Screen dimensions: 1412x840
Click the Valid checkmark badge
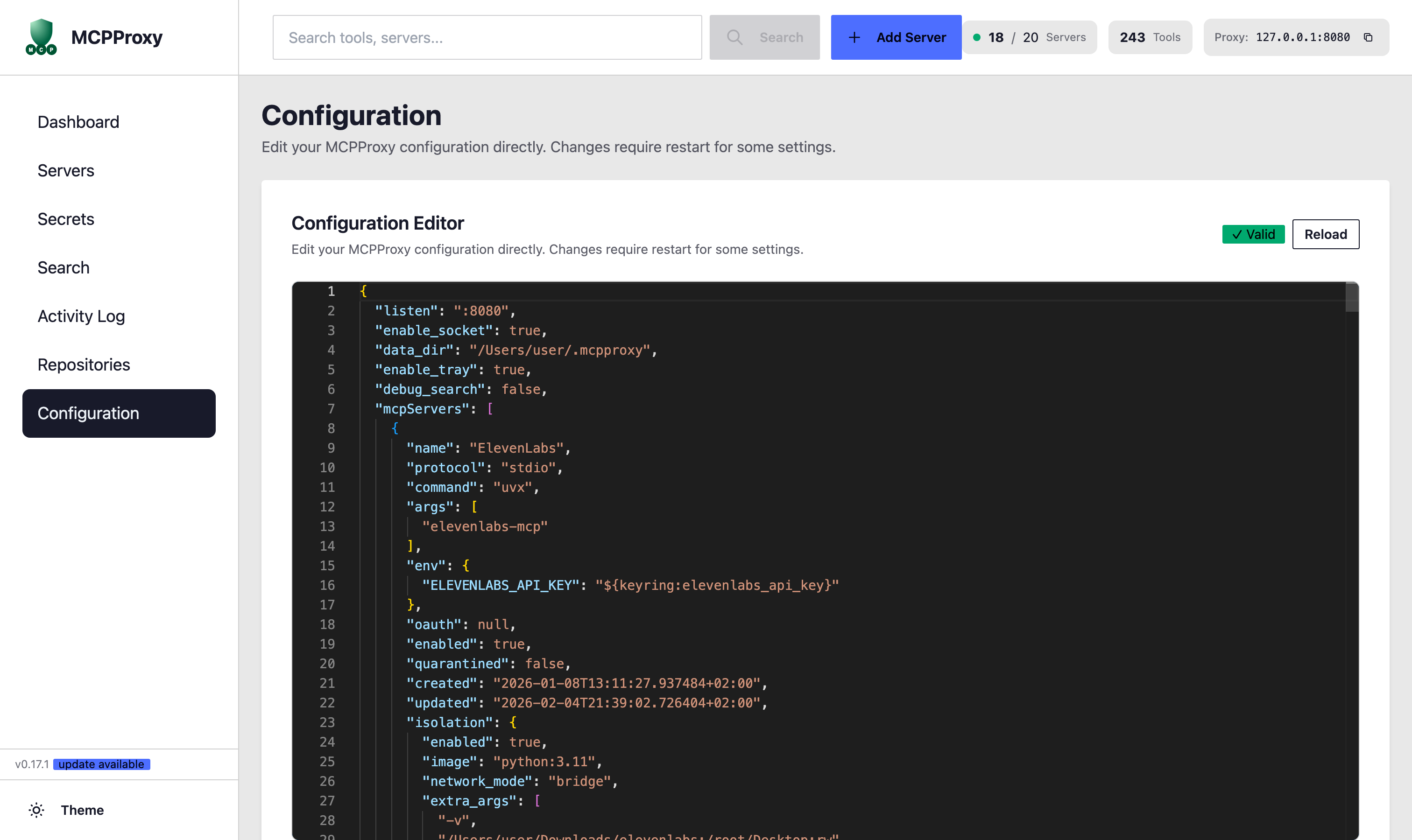click(x=1253, y=234)
